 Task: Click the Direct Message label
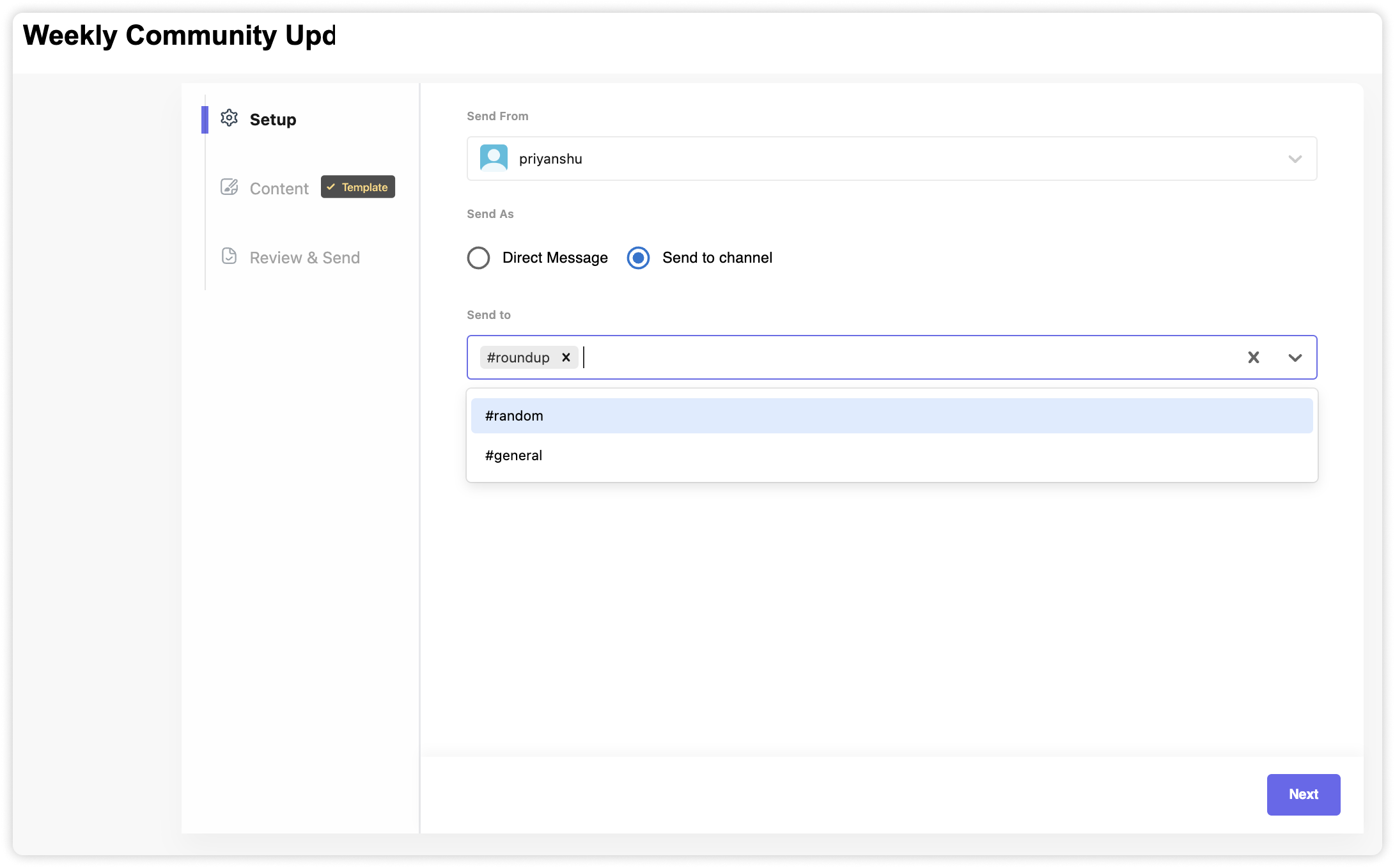click(554, 258)
